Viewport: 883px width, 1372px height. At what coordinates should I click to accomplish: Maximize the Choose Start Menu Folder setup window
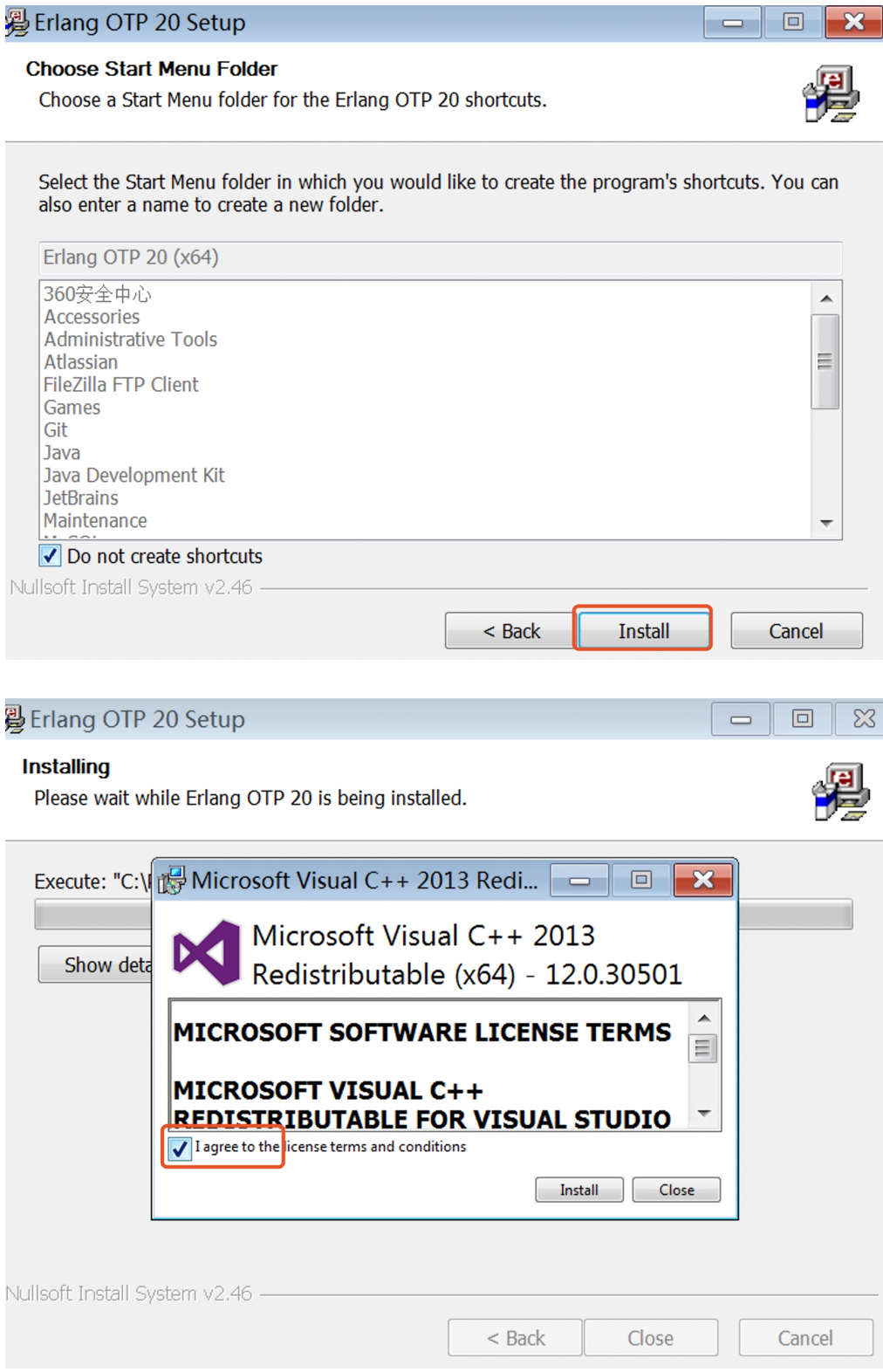pyautogui.click(x=792, y=22)
